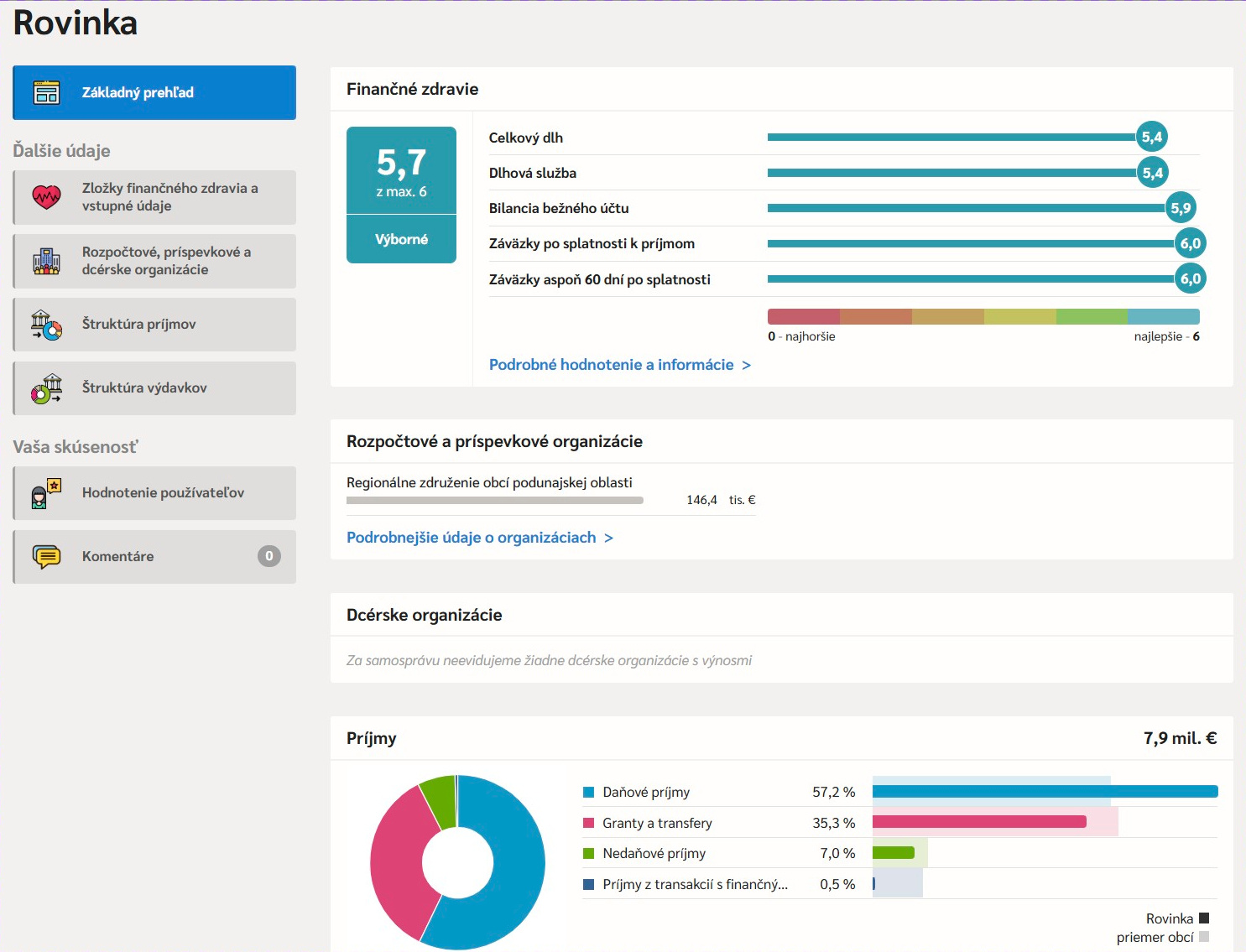
Task: Click the Celkový dlh 5,4 score marker
Action: pyautogui.click(x=1152, y=137)
